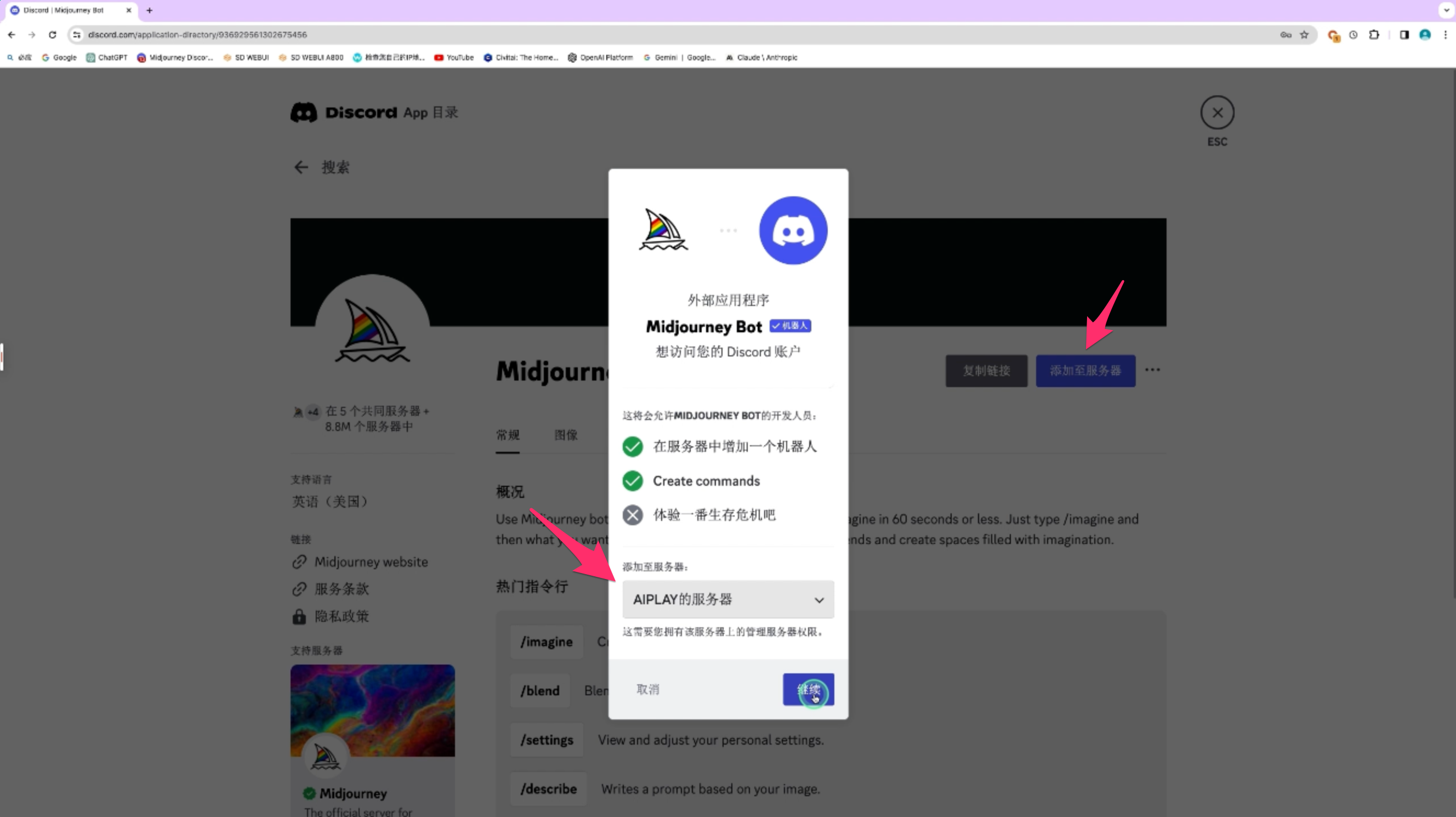1456x817 pixels.
Task: Open a new browser tab
Action: (x=149, y=10)
